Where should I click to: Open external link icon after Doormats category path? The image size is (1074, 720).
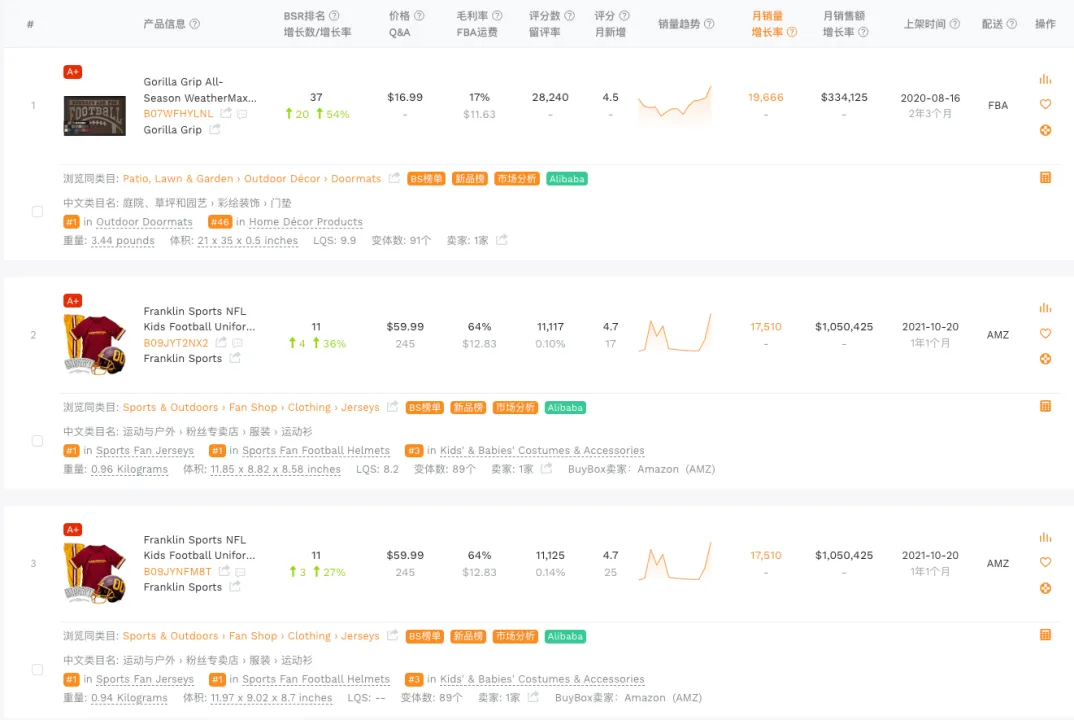pyautogui.click(x=394, y=178)
